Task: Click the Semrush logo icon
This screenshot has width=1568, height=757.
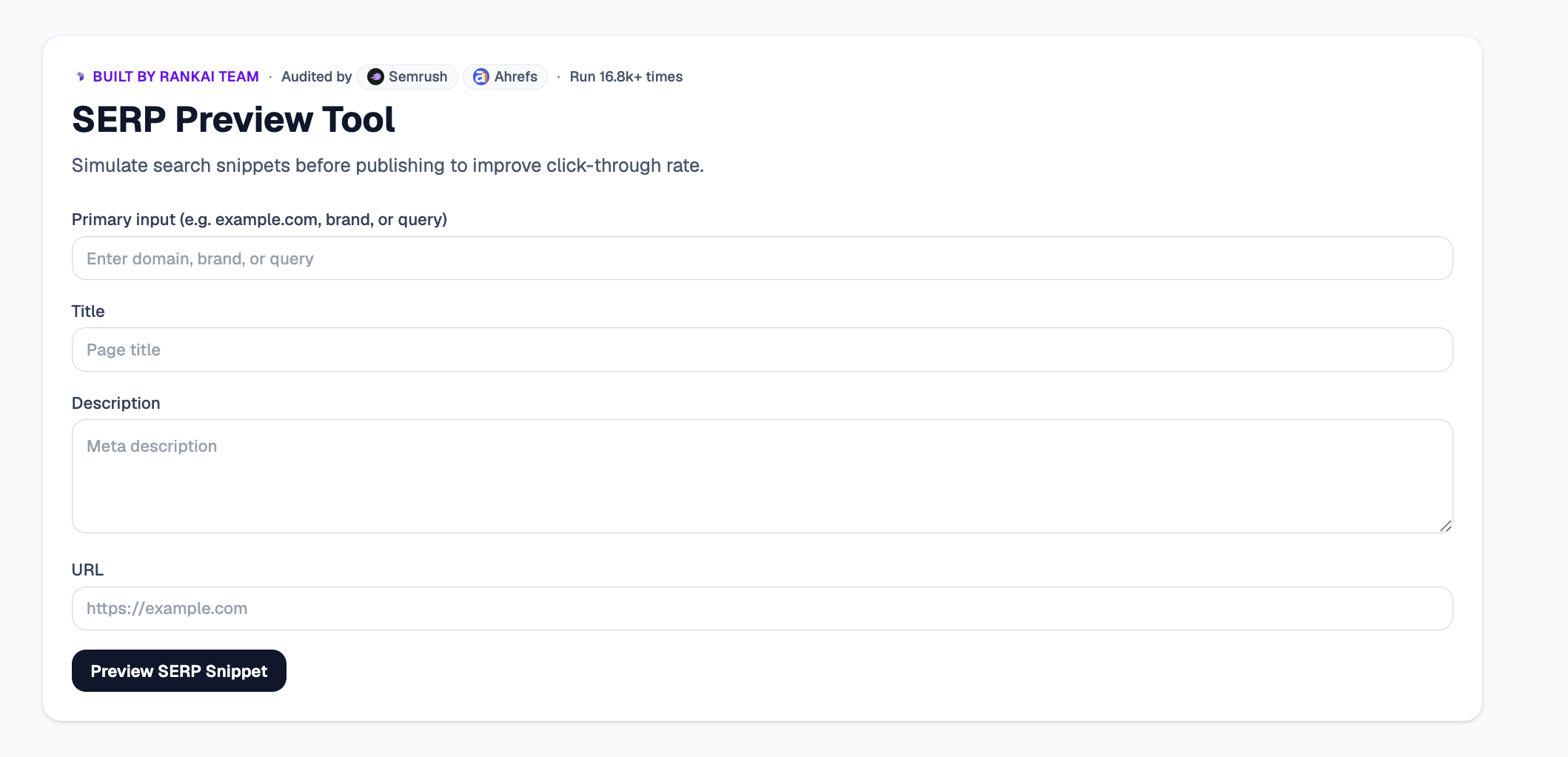Action: click(x=375, y=77)
